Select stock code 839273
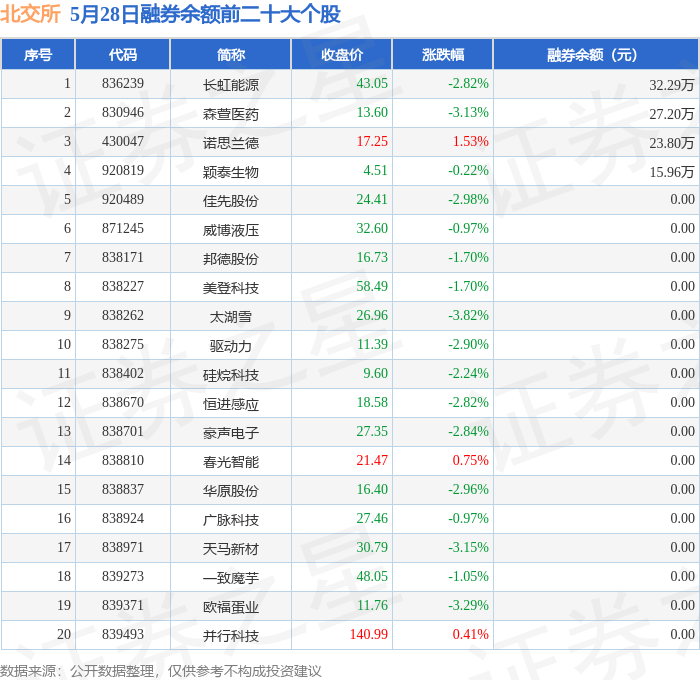This screenshot has width=700, height=680. [x=123, y=576]
